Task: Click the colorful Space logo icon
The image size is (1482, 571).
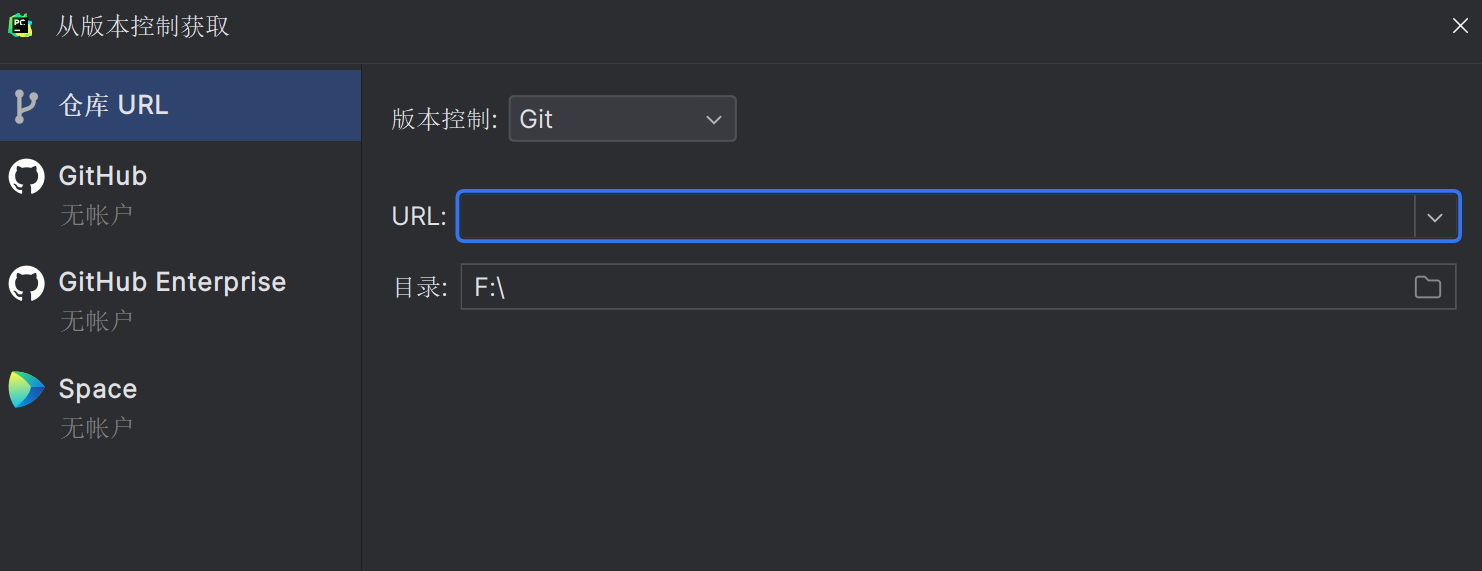Action: (x=26, y=389)
